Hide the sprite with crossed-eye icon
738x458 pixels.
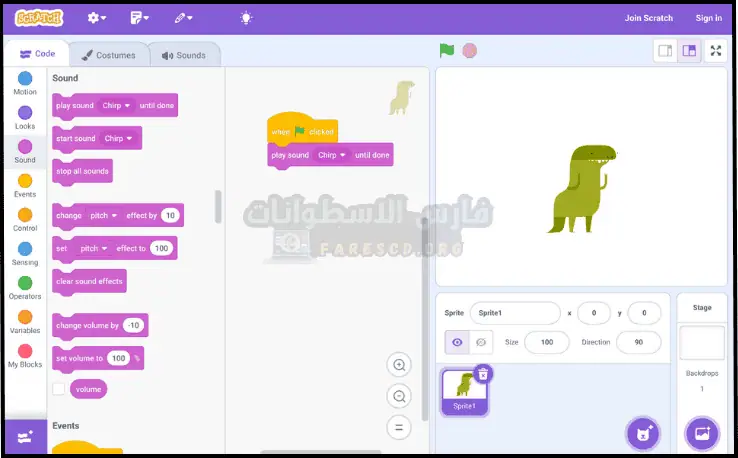[x=481, y=342]
